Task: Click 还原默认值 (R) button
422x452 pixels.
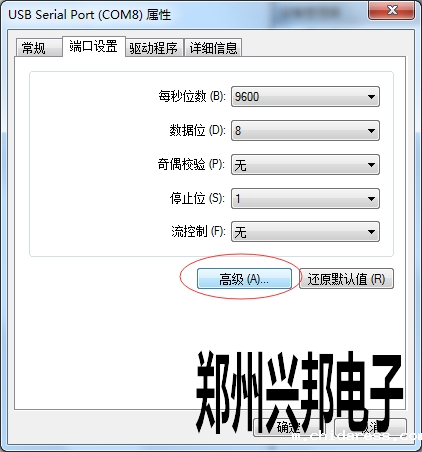Action: (x=346, y=279)
